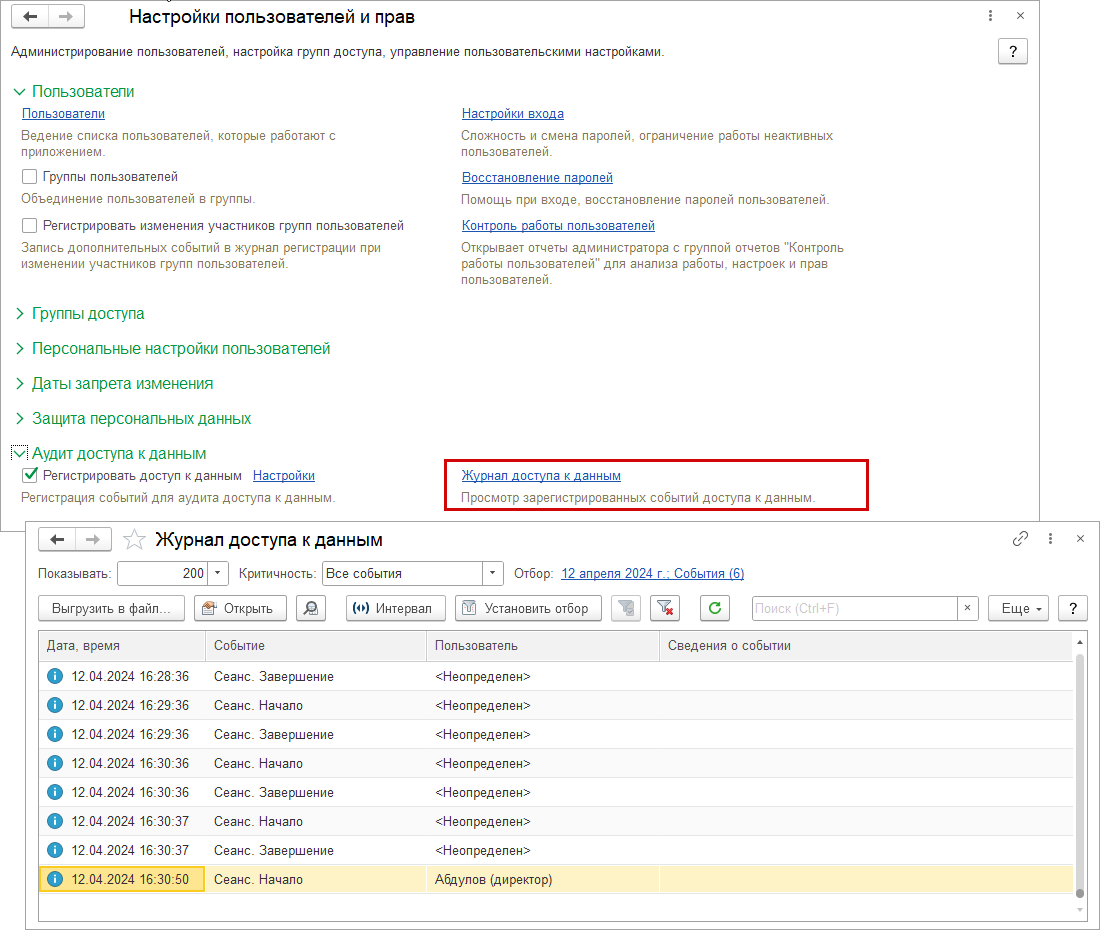Viewport: 1100px width, 930px height.
Task: Open the Критичность dropdown list
Action: (492, 574)
